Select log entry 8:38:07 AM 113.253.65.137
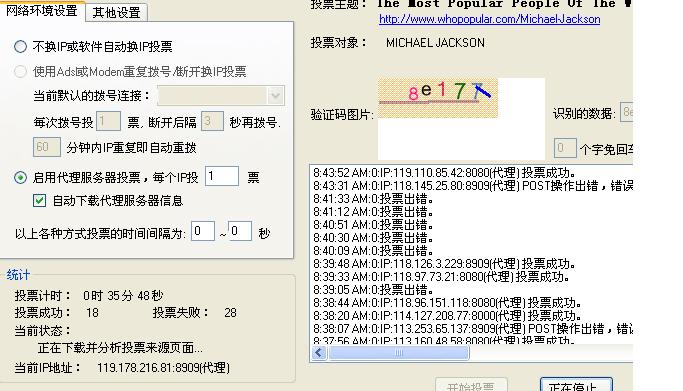The image size is (683, 391). click(473, 329)
